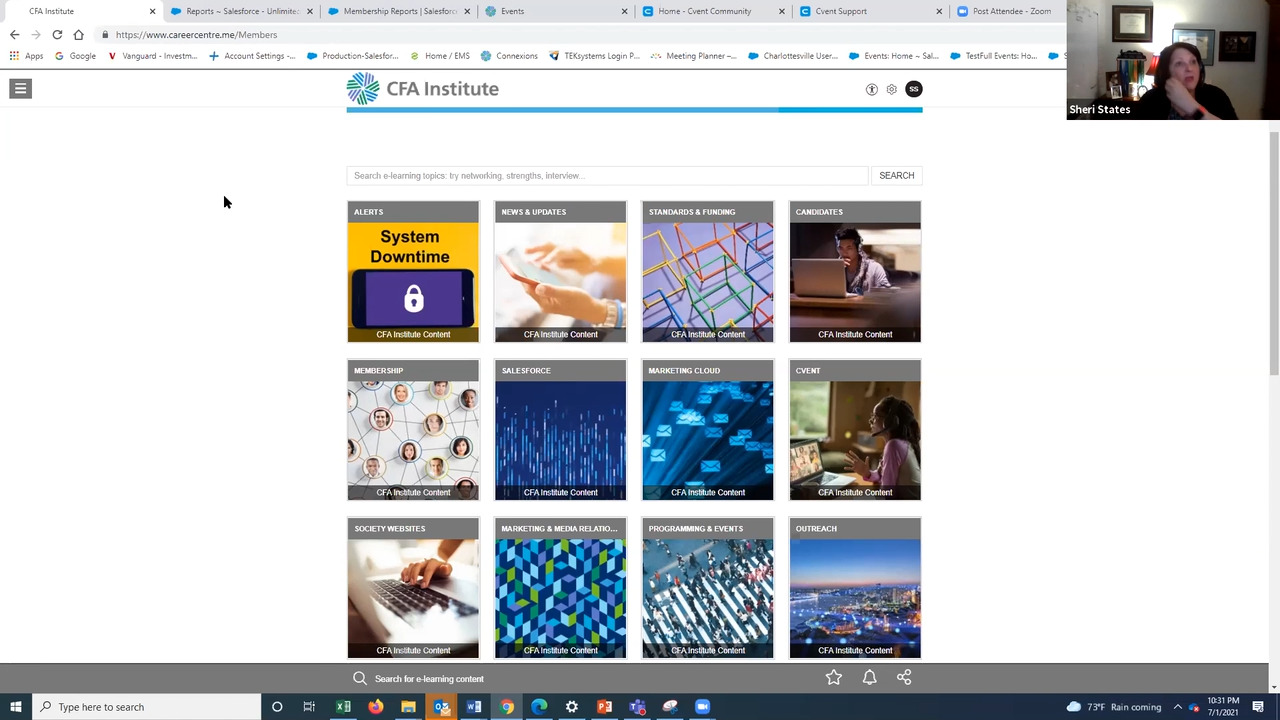Screen dimensions: 1280x720
Task: Open Microsoft Edge from the taskbar
Action: 539,707
